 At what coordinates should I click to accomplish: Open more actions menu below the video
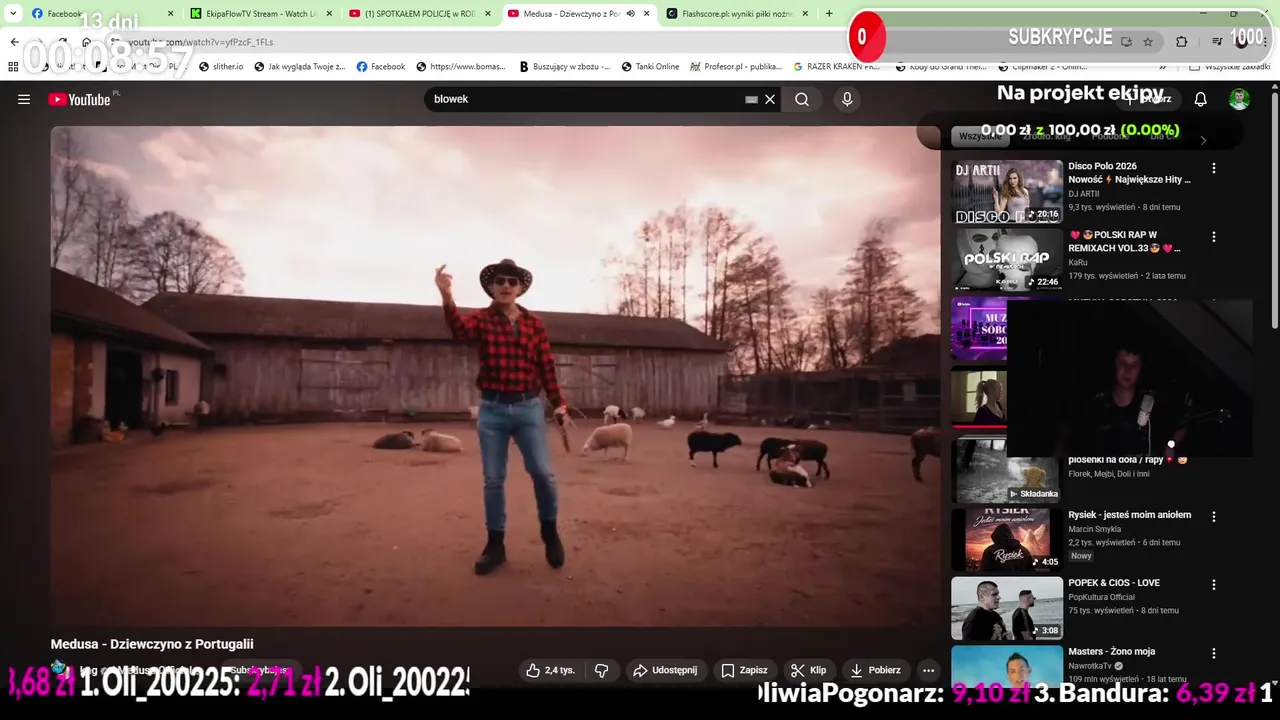[928, 670]
